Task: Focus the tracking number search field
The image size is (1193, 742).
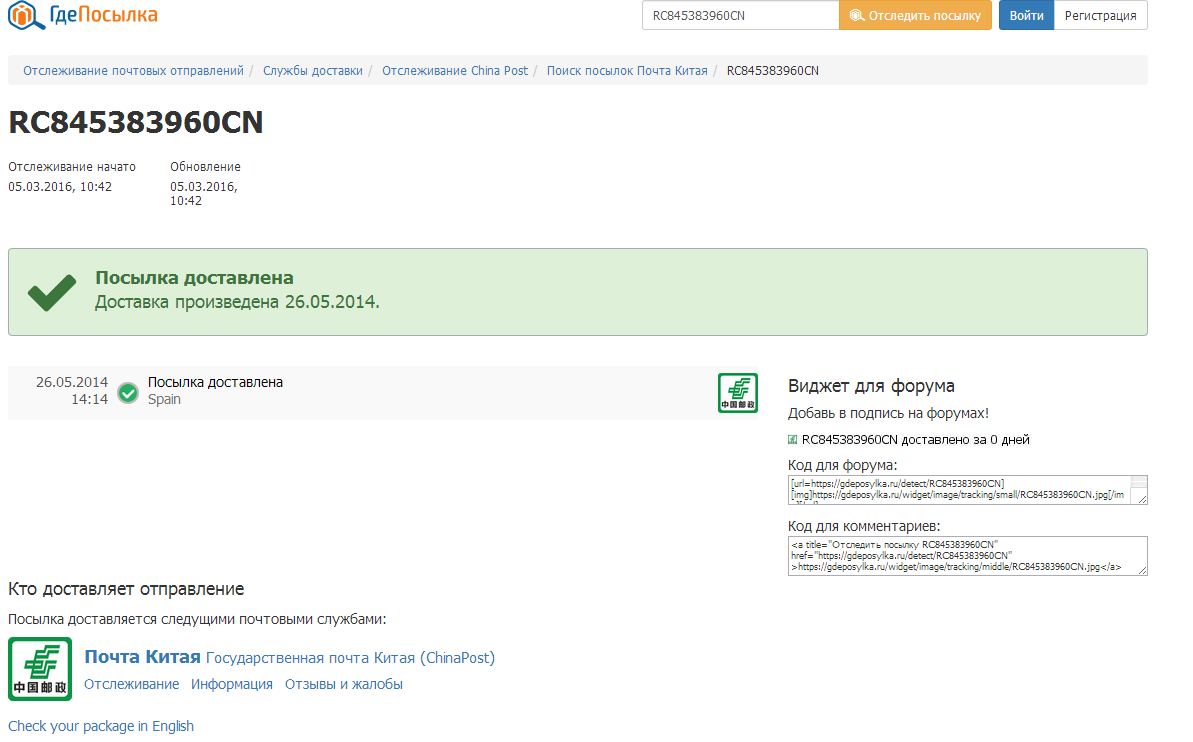Action: coord(740,15)
